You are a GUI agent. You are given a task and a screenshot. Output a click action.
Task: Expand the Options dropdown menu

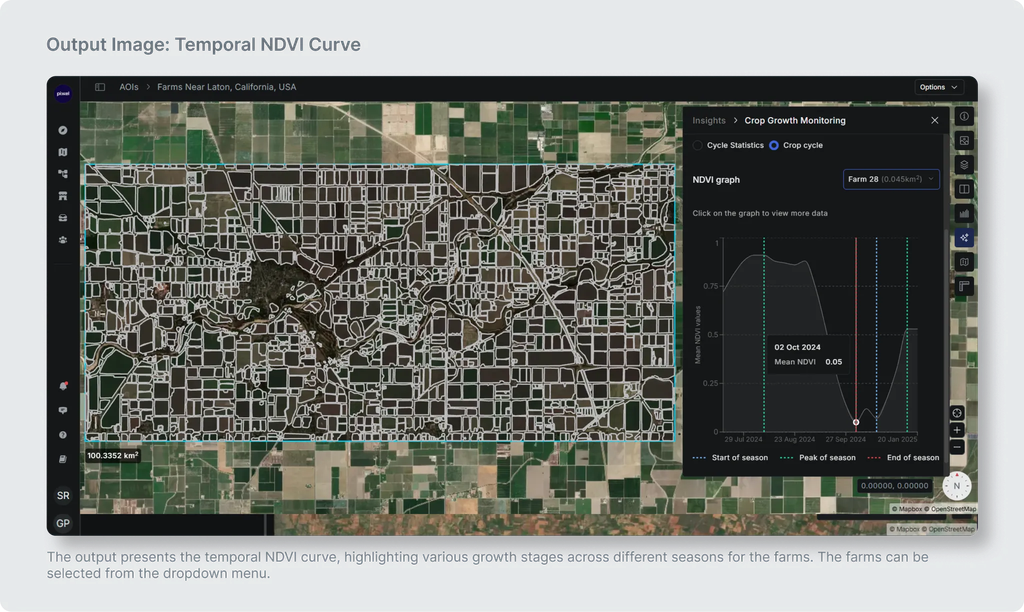938,87
